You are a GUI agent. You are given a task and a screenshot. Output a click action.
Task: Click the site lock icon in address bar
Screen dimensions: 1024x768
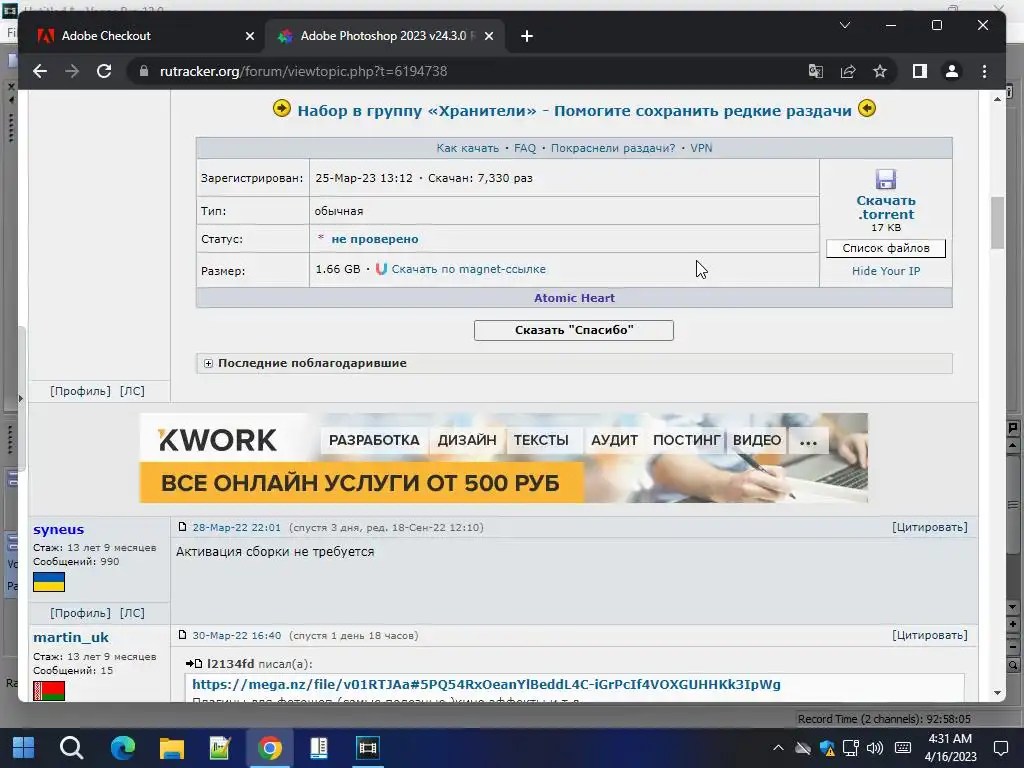tap(144, 71)
